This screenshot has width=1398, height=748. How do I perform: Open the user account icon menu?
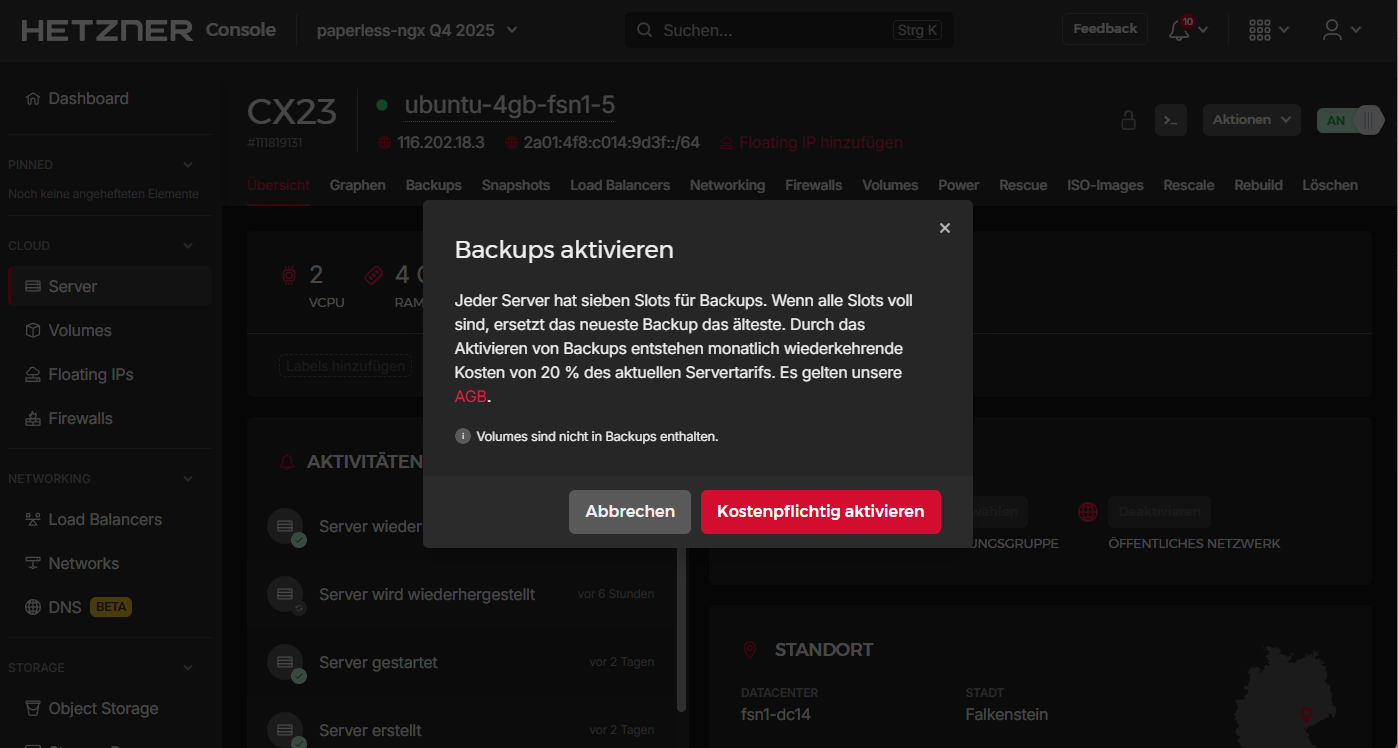[1332, 30]
